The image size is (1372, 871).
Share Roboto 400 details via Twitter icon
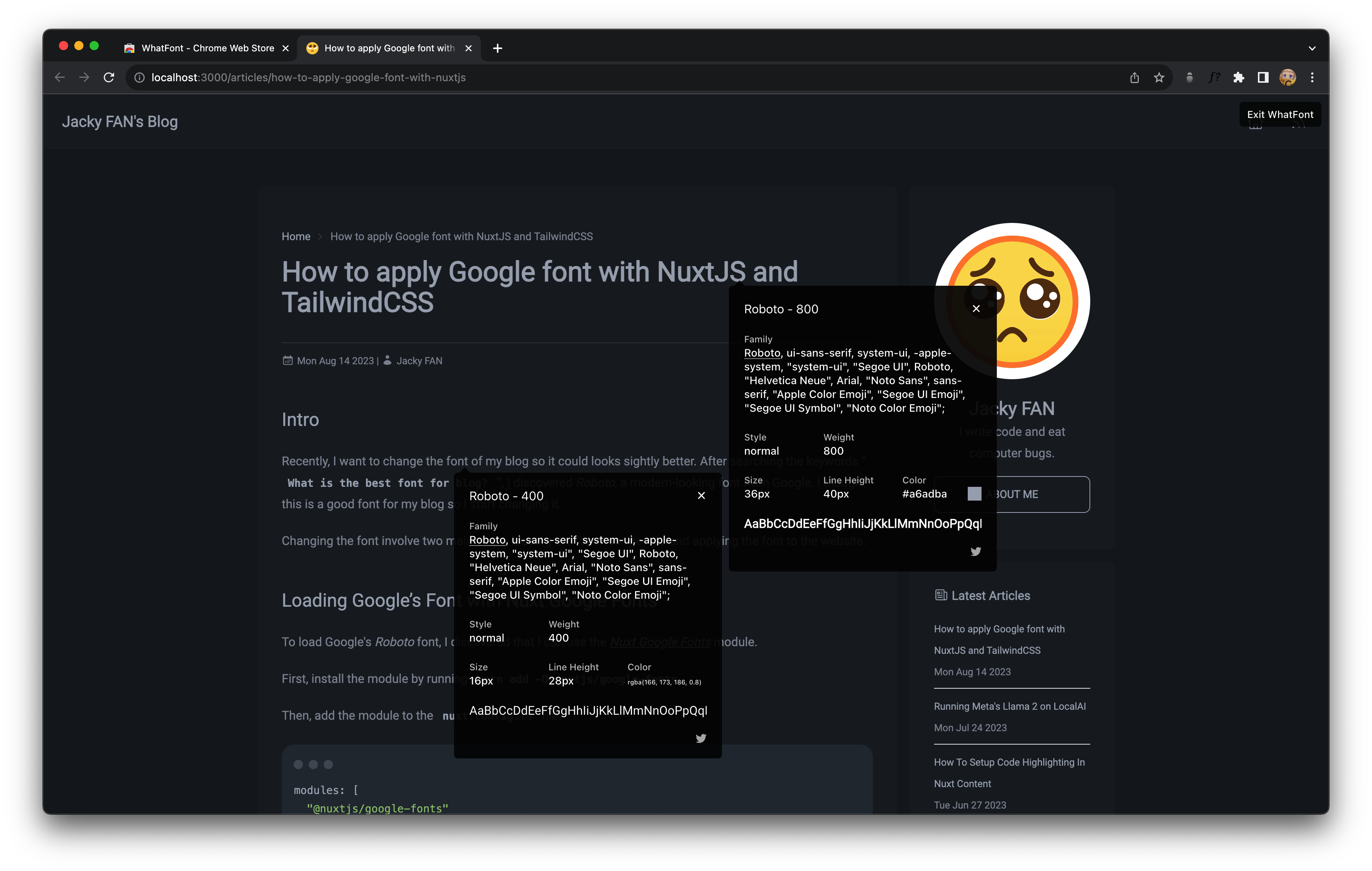click(700, 738)
